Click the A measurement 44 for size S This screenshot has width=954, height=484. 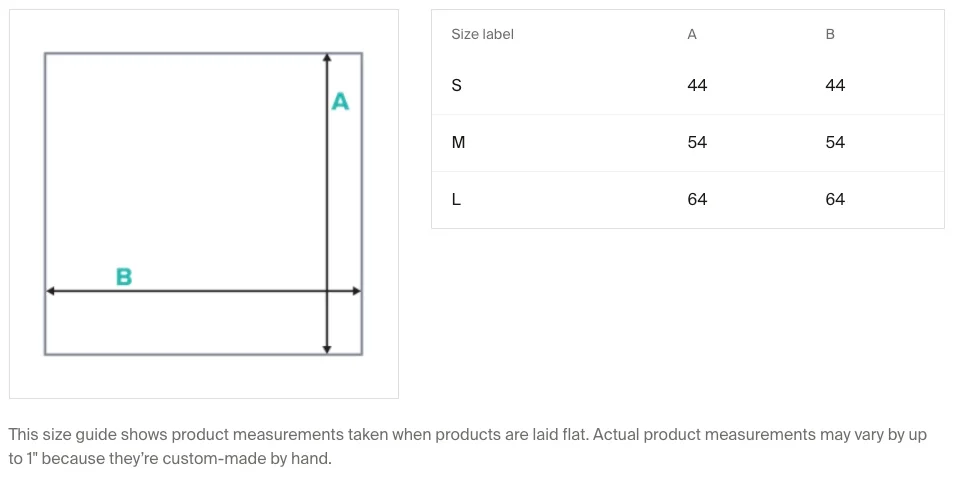point(697,86)
